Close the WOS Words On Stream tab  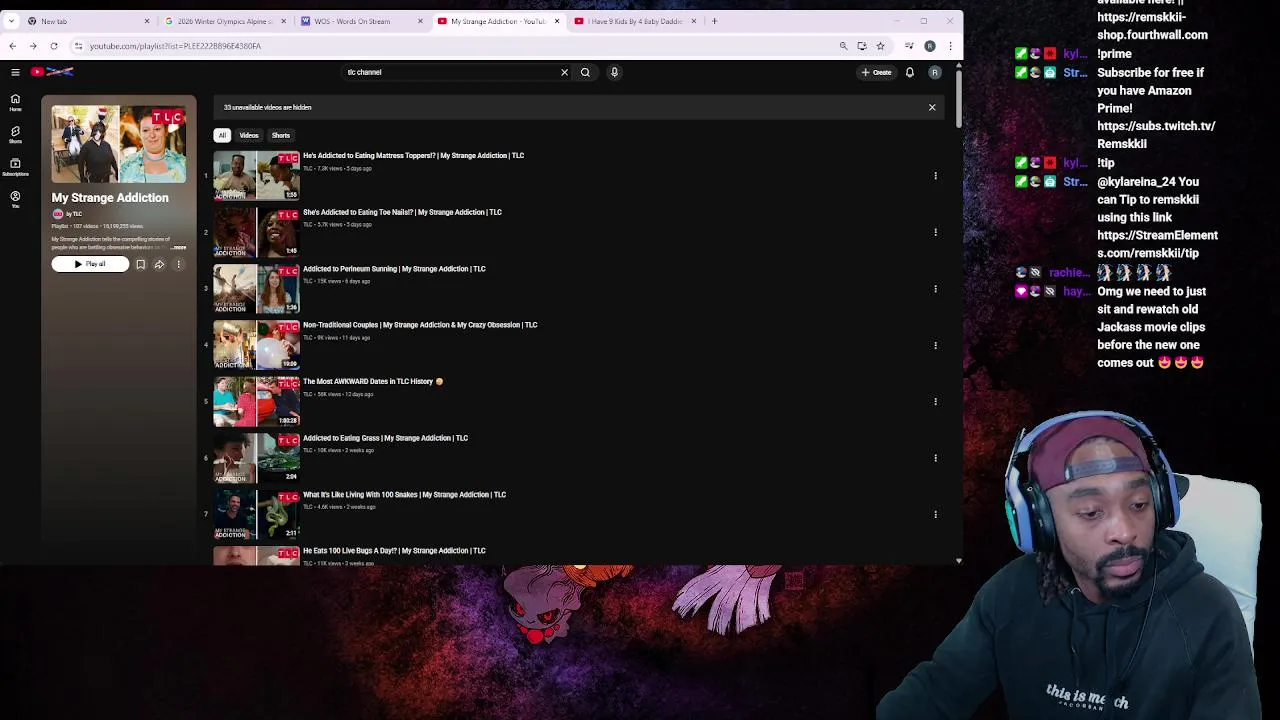pos(420,21)
